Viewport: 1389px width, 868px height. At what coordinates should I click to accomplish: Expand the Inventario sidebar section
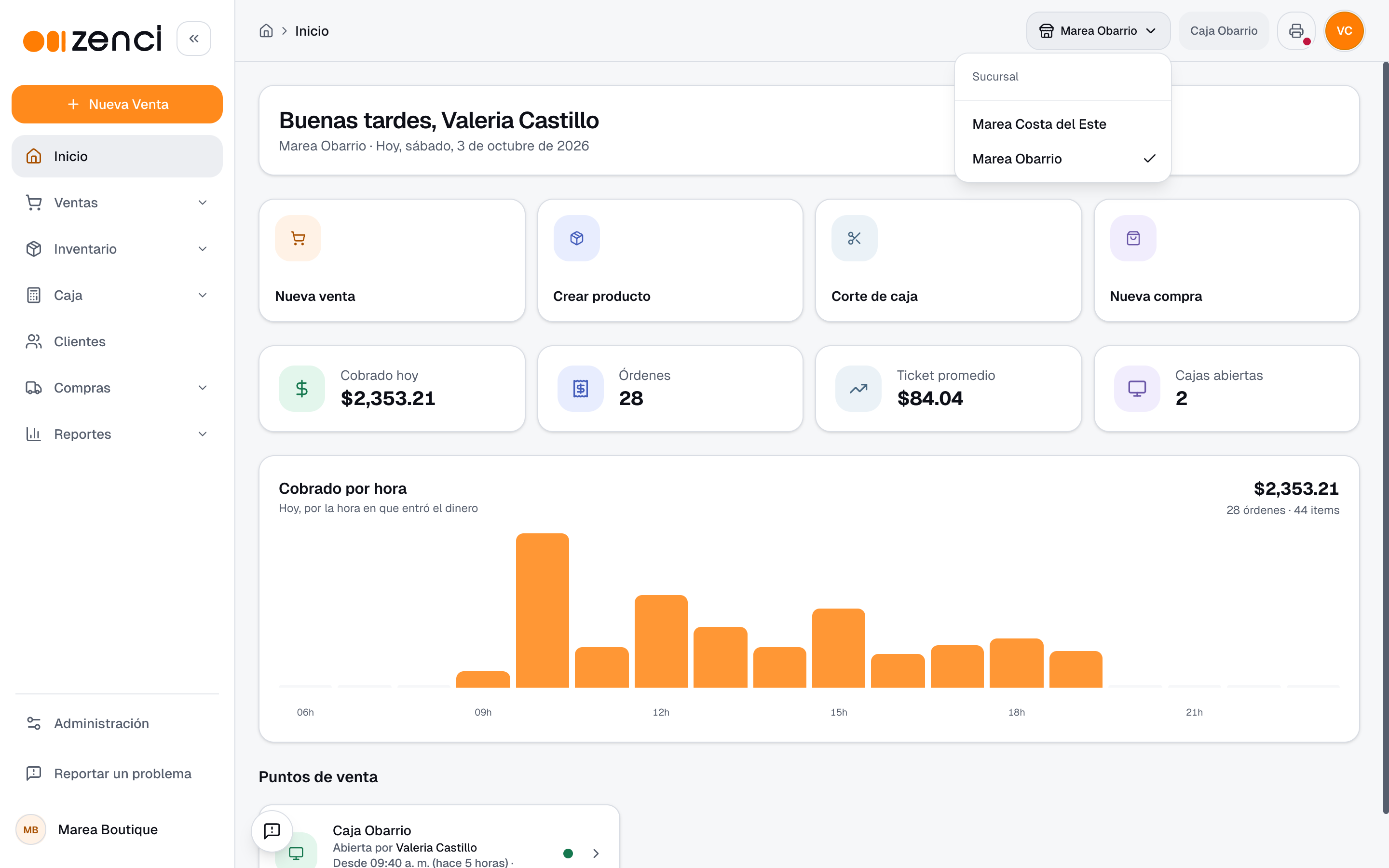click(117, 249)
